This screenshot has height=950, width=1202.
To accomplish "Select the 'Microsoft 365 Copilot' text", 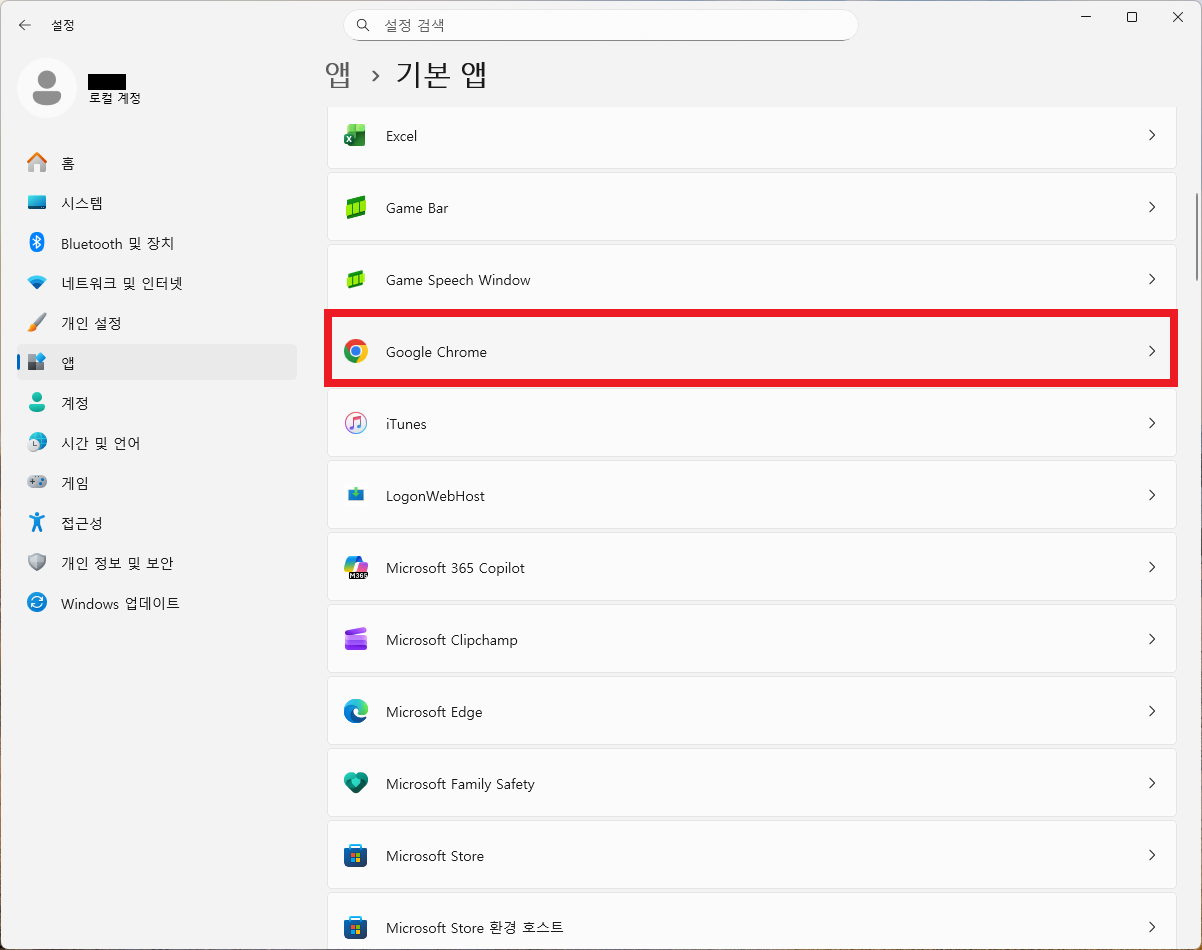I will [x=455, y=568].
